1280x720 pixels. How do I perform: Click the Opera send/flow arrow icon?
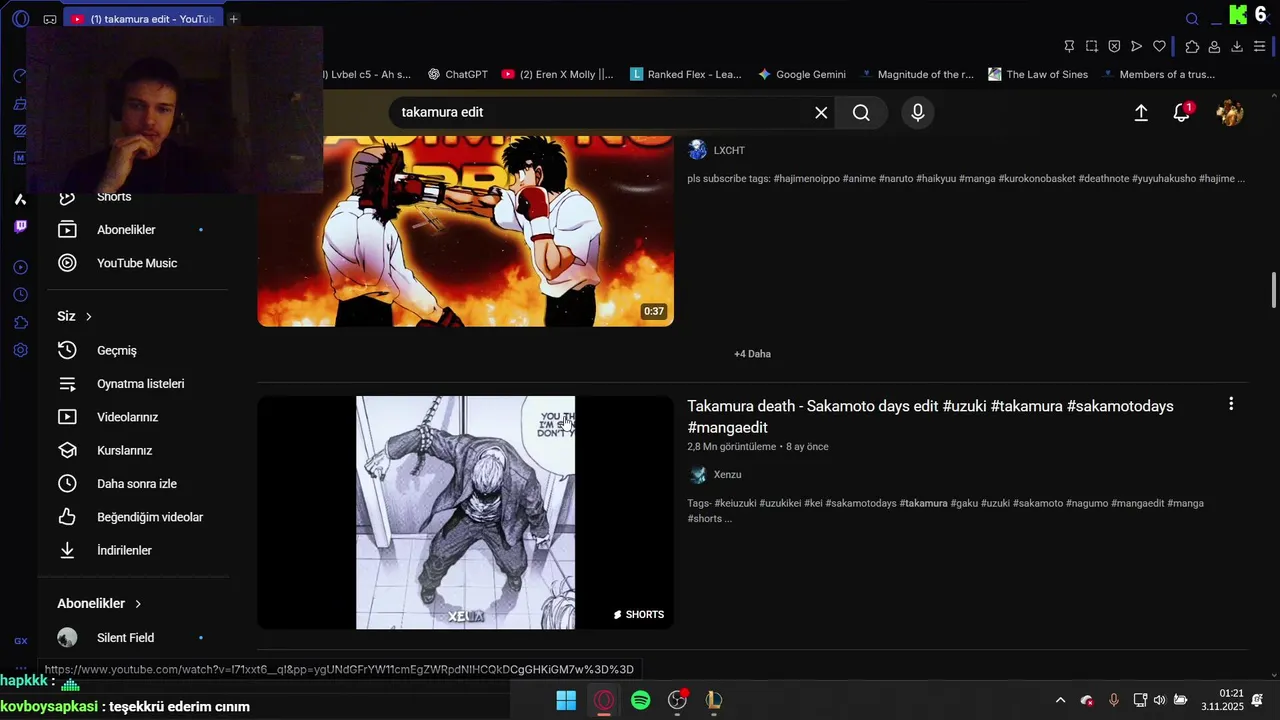click(1137, 46)
